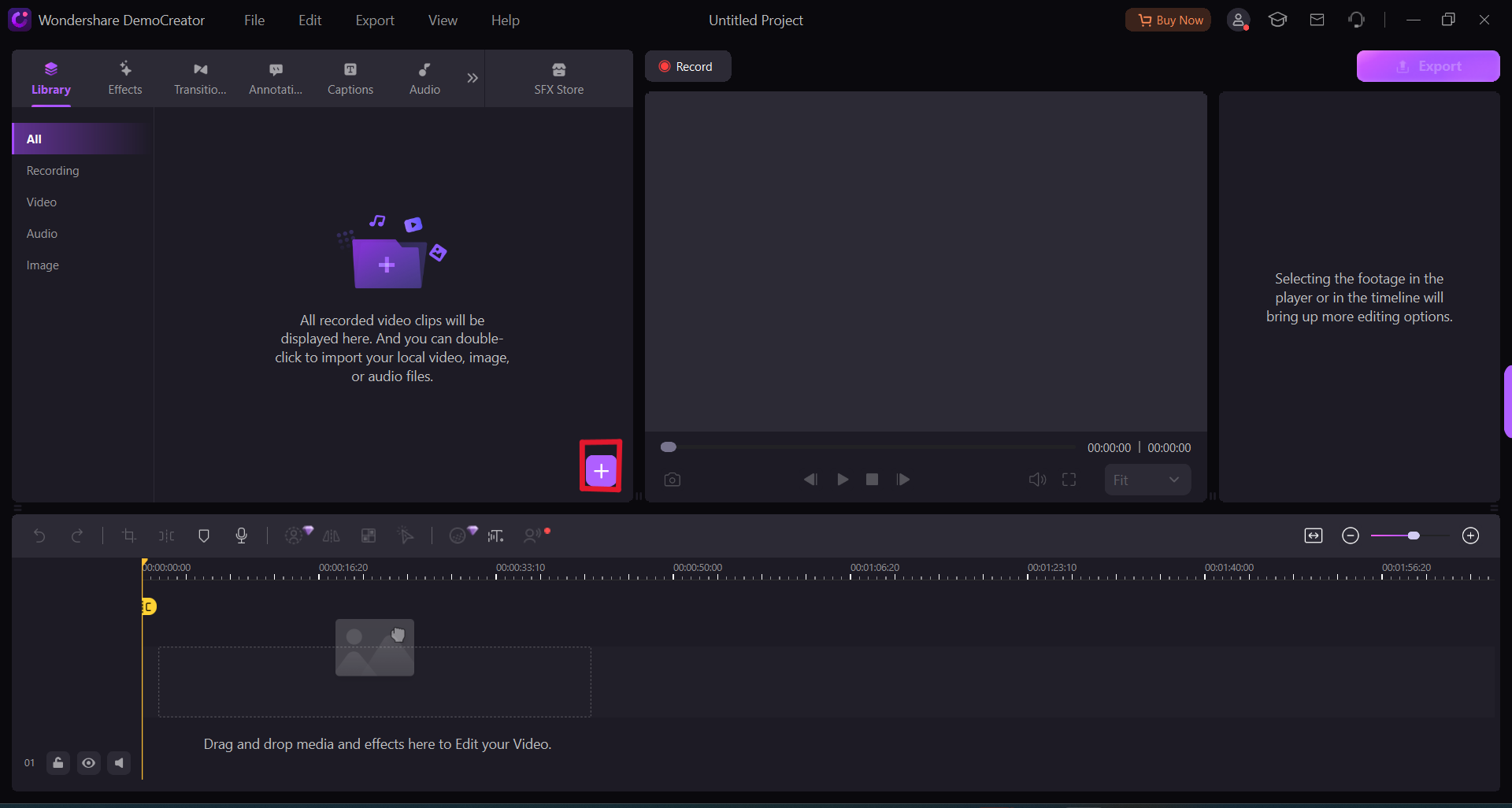This screenshot has width=1512, height=808.
Task: Open the audio denoise waveform tool
Action: click(495, 536)
